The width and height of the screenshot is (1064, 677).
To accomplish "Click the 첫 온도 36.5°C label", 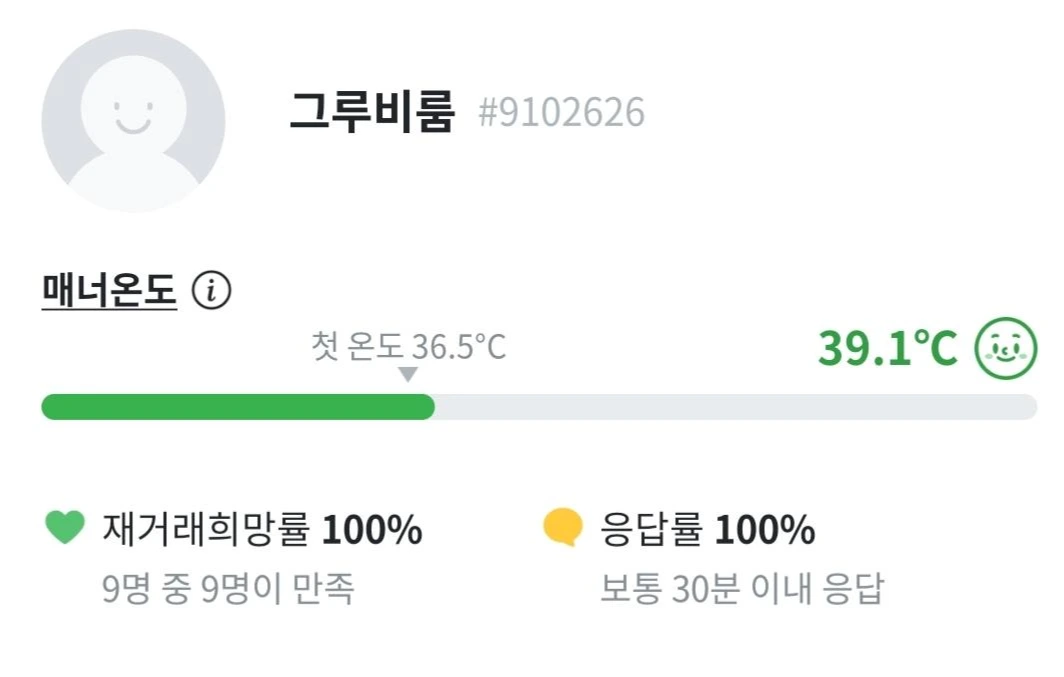I will point(408,347).
